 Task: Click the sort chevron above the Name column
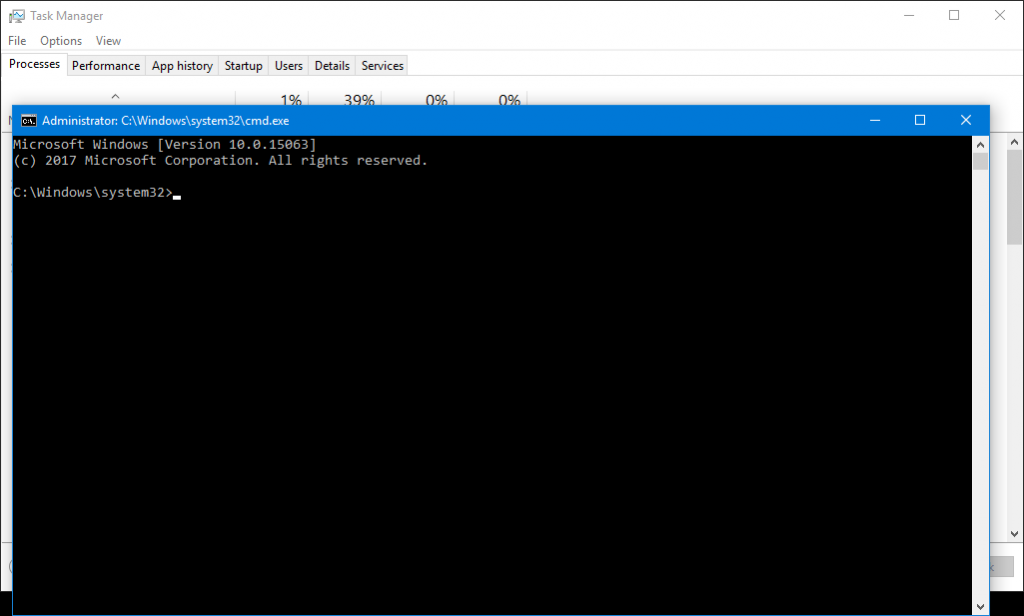point(116,99)
